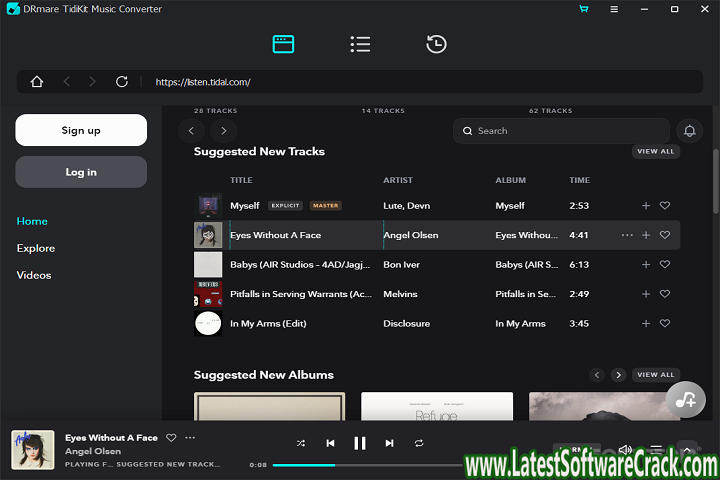
Task: Click the Sign up button
Action: (x=81, y=130)
